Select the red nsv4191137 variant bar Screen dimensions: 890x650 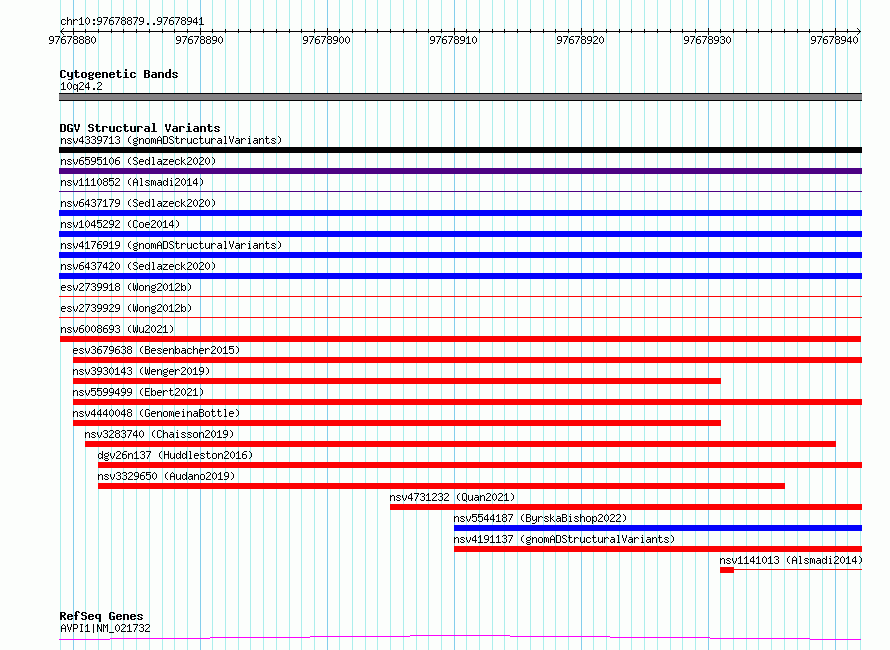point(658,549)
